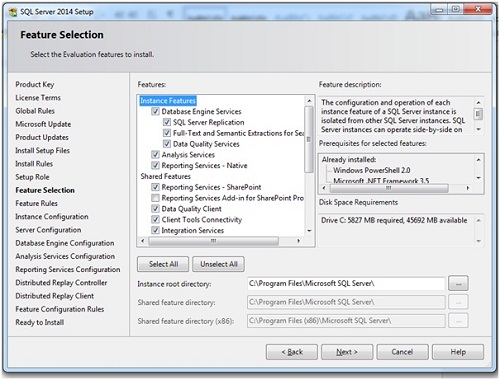Open Help for Feature Selection
The image size is (500, 380).
point(458,352)
